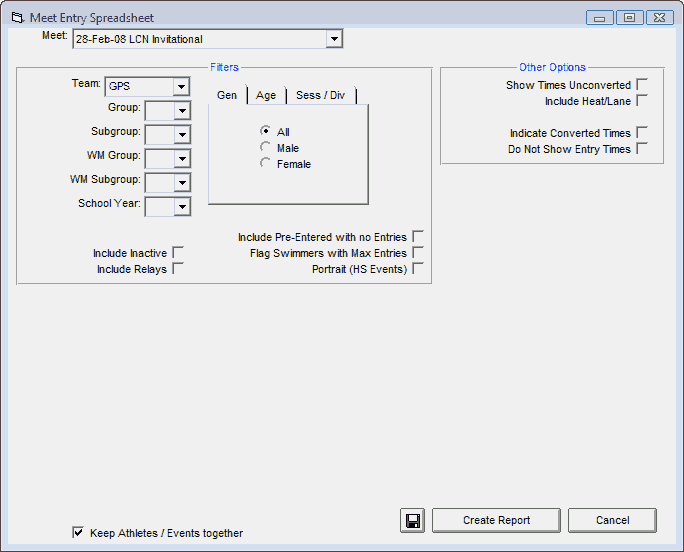The height and width of the screenshot is (552, 684).
Task: Open the Meet selection dropdown
Action: [334, 39]
